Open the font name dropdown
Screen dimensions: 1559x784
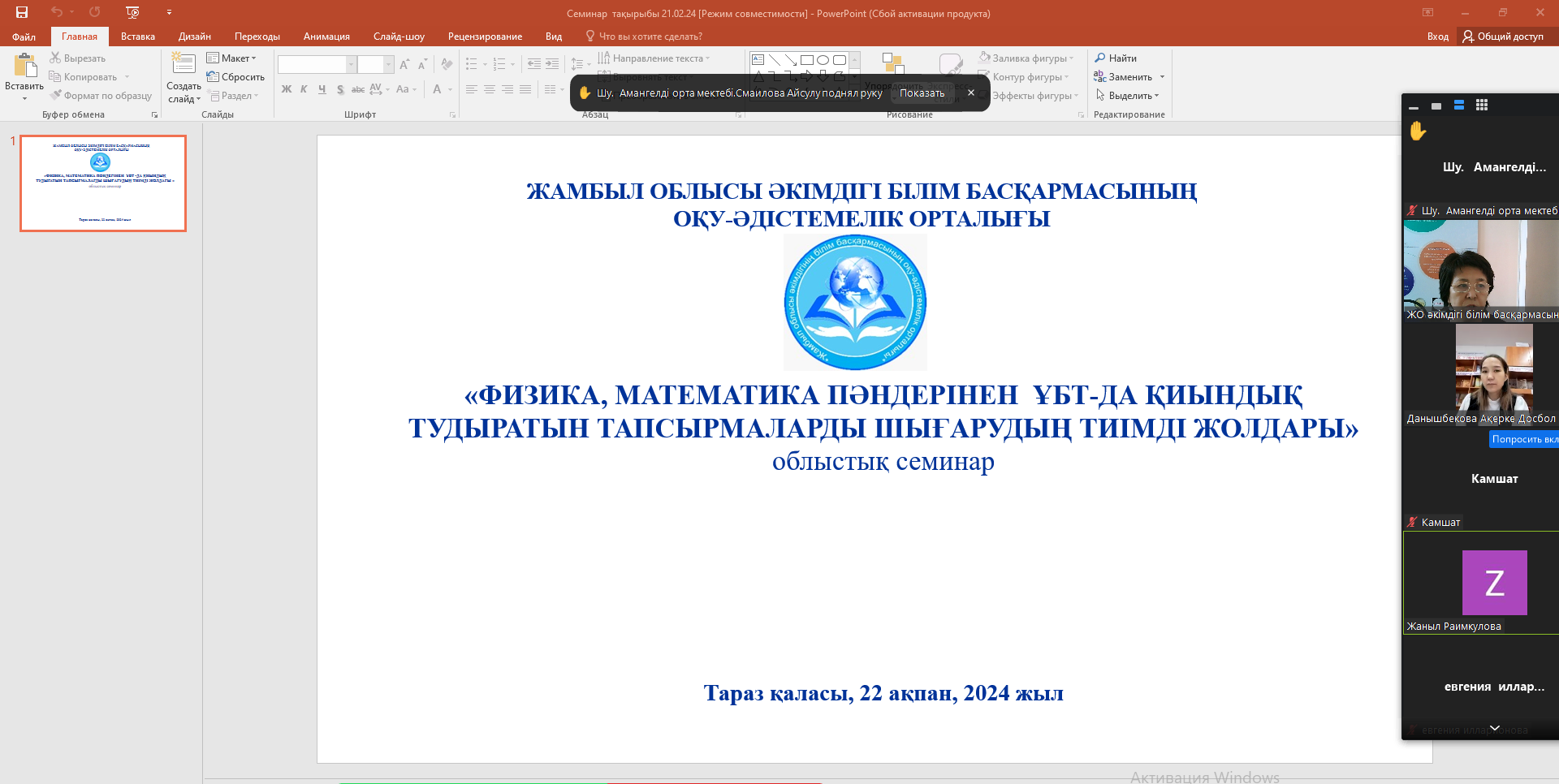coord(351,64)
